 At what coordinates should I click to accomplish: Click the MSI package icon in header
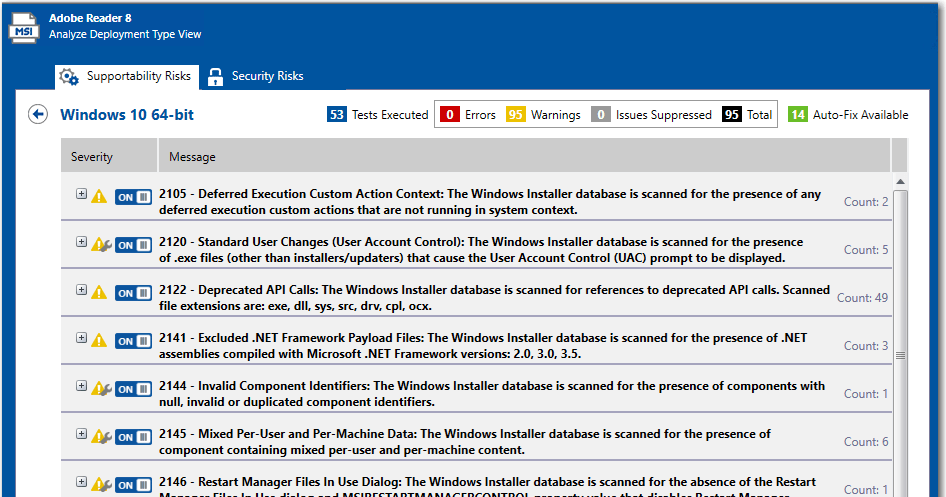point(23,27)
